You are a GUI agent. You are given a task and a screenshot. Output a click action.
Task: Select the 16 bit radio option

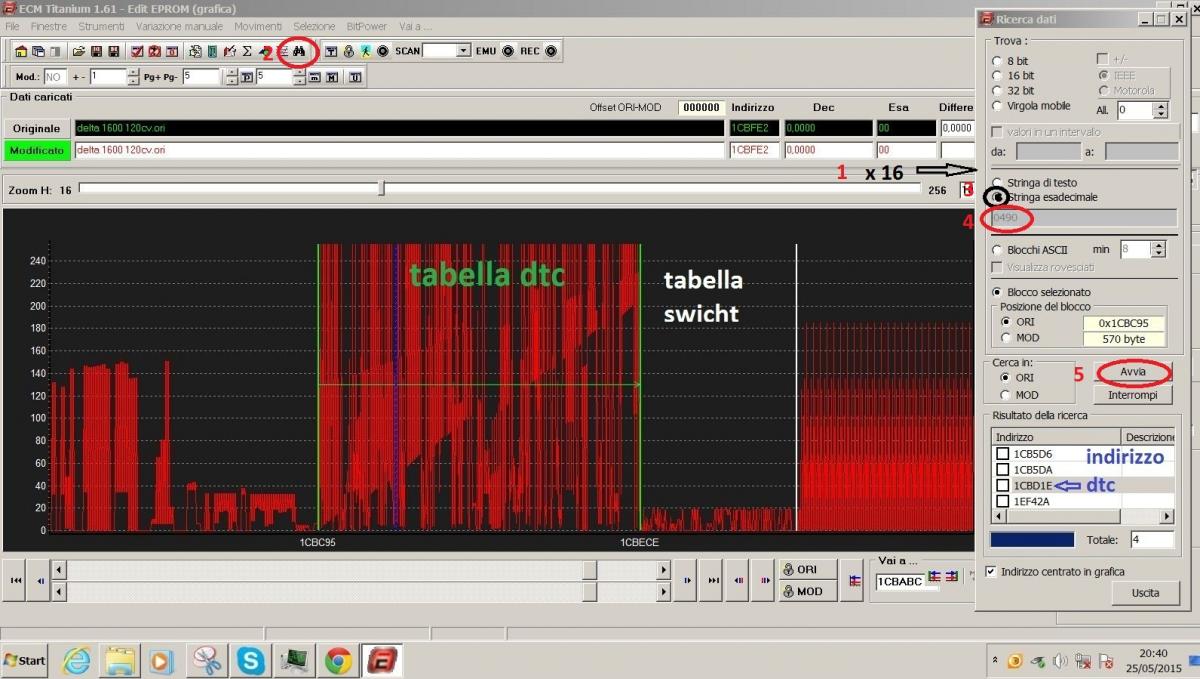[x=997, y=76]
